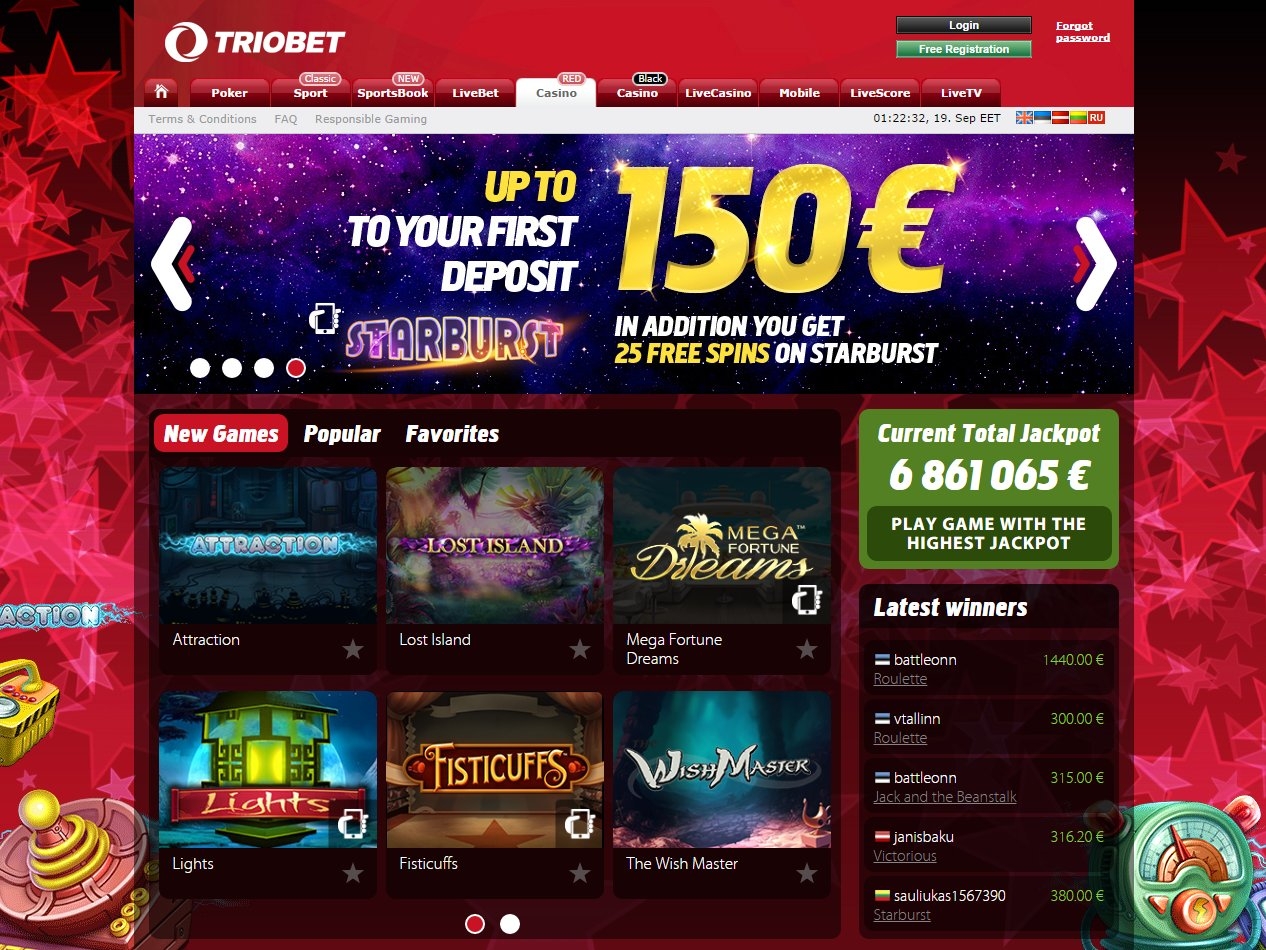Open the Favorites games tab
The image size is (1266, 950).
452,434
